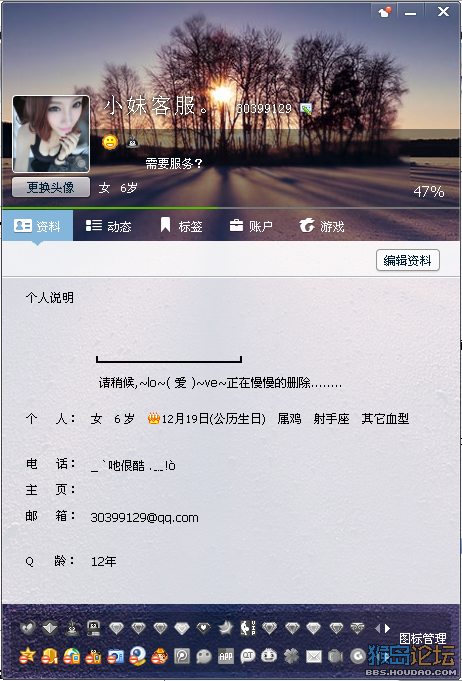Show previous badge icons with the left arrow
462x681 pixels.
pos(377,628)
